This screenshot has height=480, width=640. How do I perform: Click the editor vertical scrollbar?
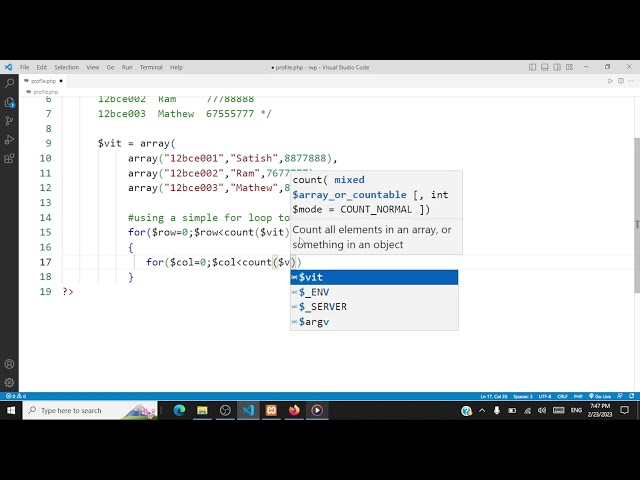(x=637, y=215)
